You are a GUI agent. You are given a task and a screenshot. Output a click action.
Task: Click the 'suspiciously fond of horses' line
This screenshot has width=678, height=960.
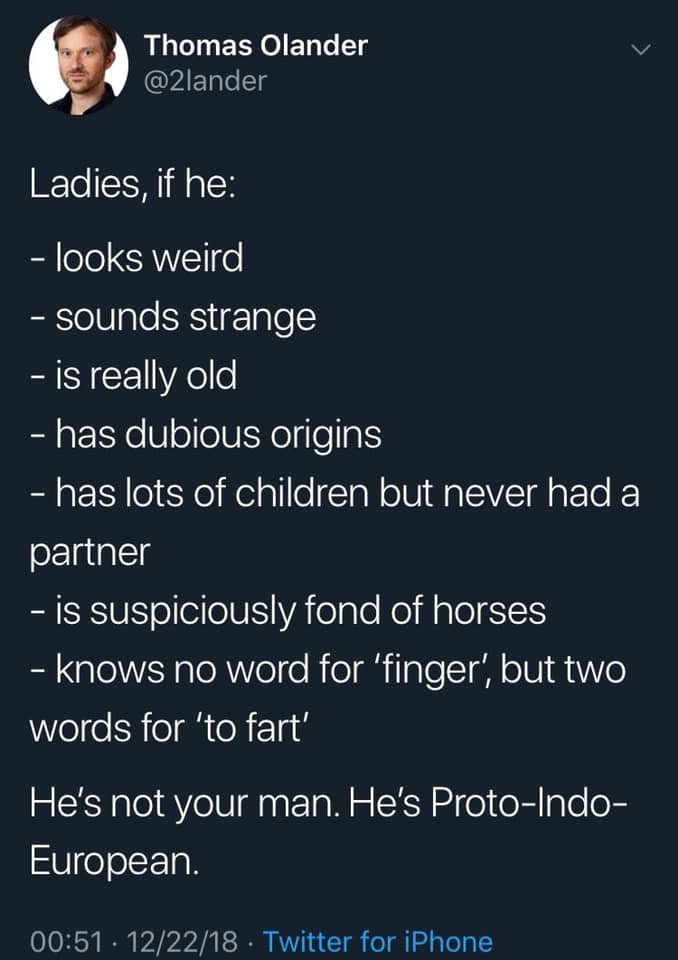286,610
